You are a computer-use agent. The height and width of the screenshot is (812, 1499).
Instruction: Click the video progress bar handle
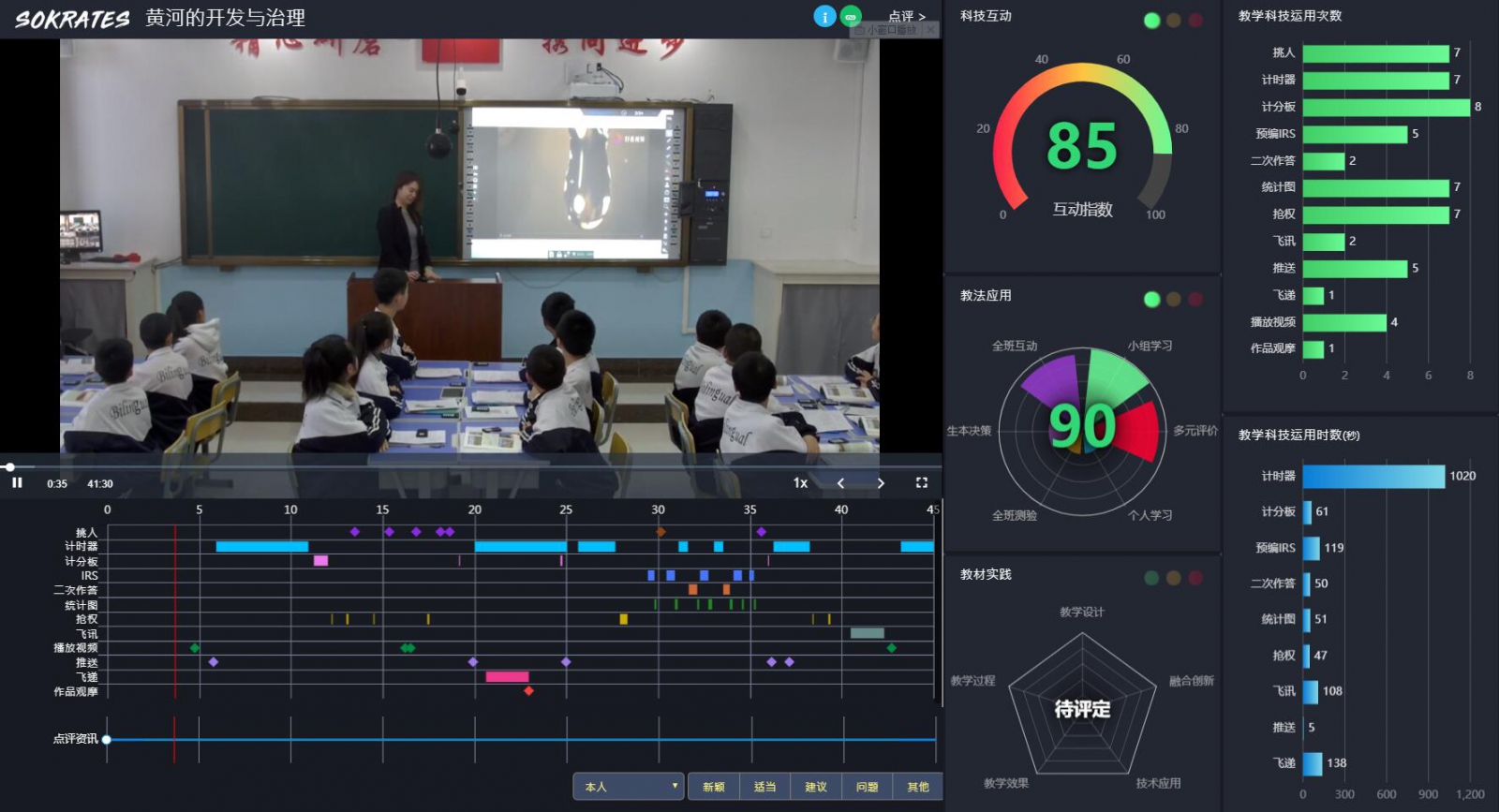[x=9, y=466]
